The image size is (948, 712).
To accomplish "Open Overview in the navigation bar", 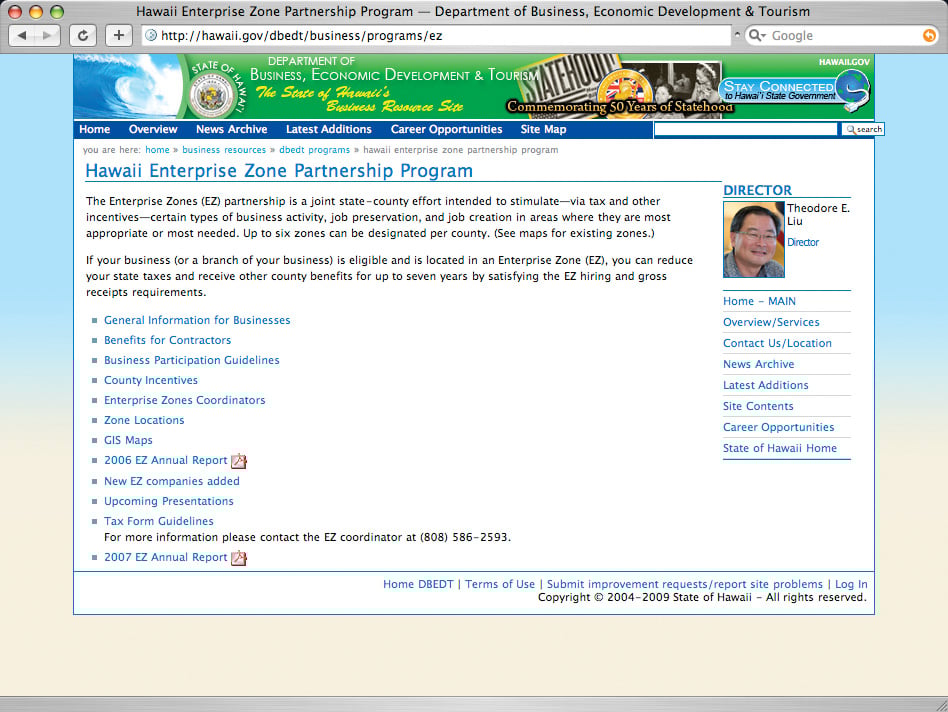I will coord(153,129).
